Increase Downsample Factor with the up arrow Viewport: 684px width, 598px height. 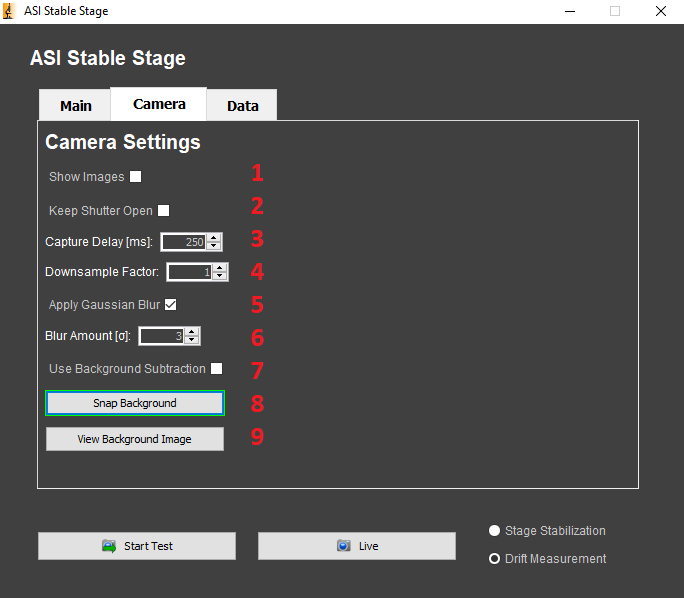coord(220,267)
